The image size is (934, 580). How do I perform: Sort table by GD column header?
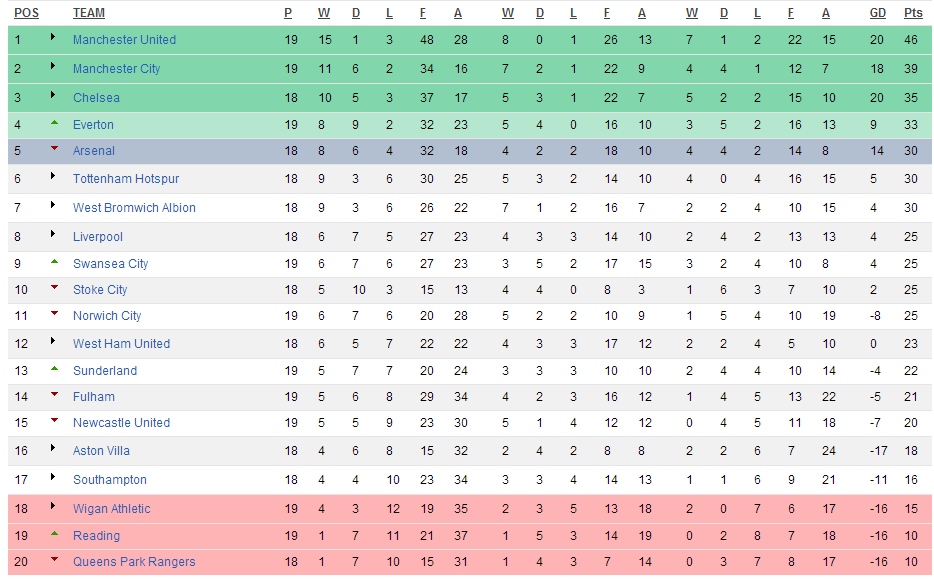click(x=877, y=13)
